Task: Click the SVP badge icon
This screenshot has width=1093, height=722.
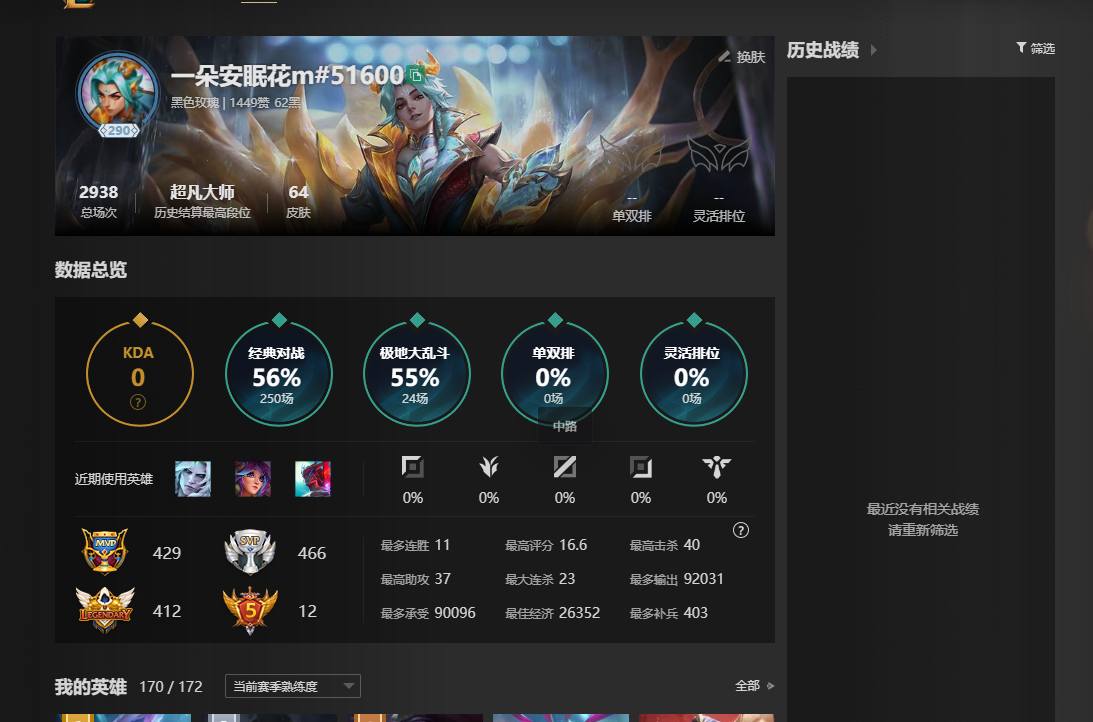Action: [250, 551]
